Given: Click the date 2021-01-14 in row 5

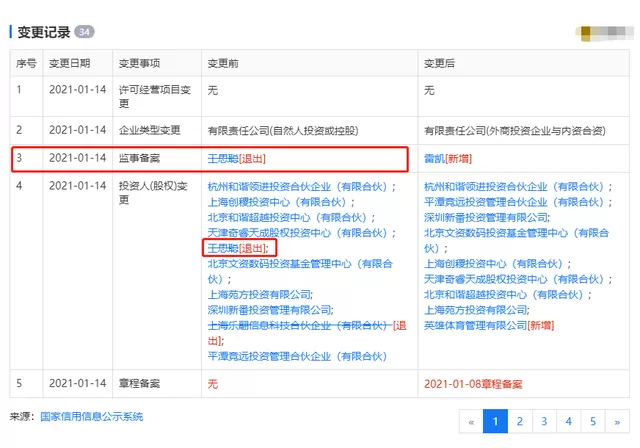Looking at the screenshot, I should [78, 384].
